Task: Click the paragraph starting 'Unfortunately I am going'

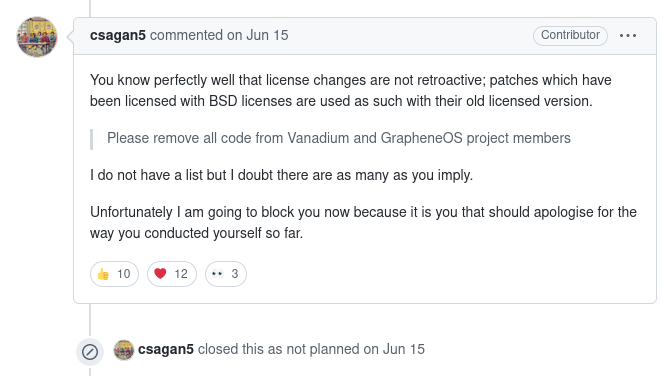Action: click(x=363, y=222)
